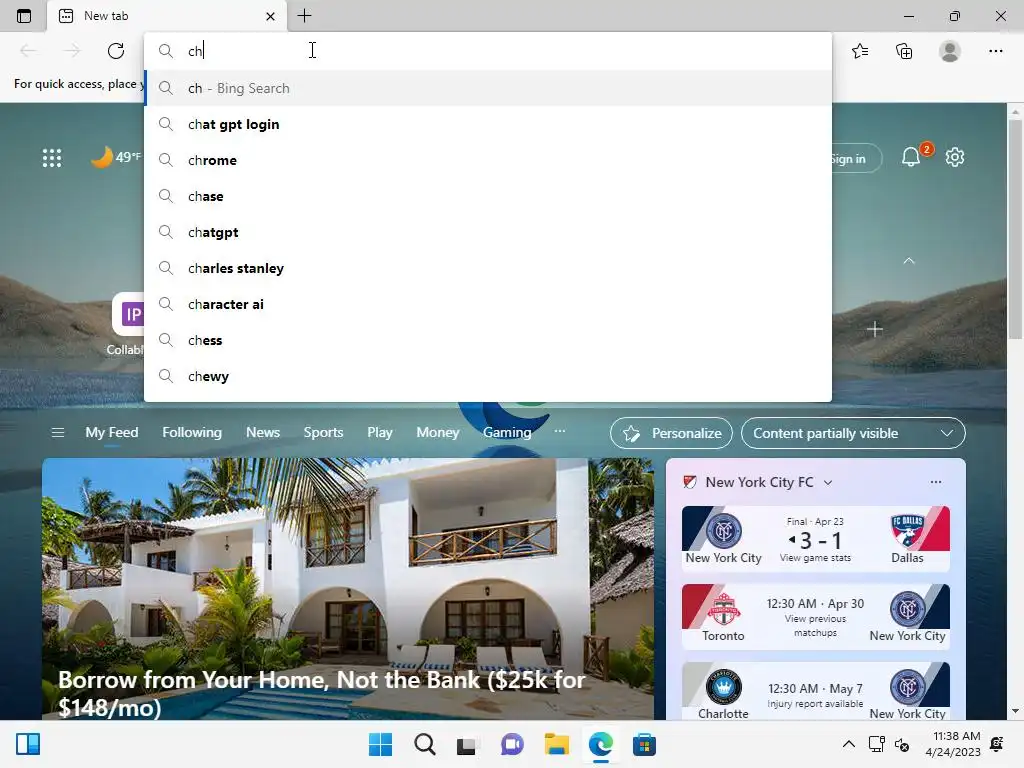Screen dimensions: 1024x768
Task: Open a new tab with the plus button
Action: pos(304,16)
